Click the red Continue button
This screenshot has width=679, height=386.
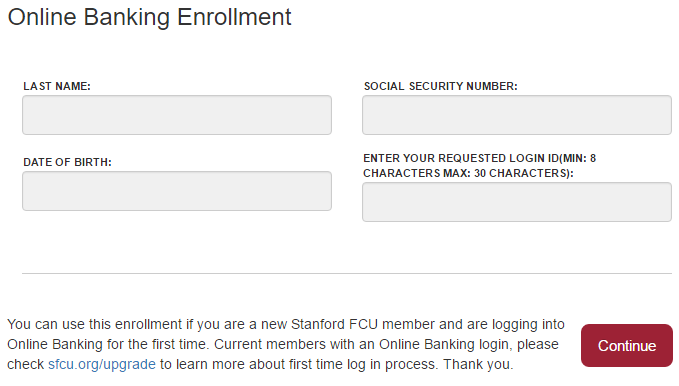[x=627, y=345]
